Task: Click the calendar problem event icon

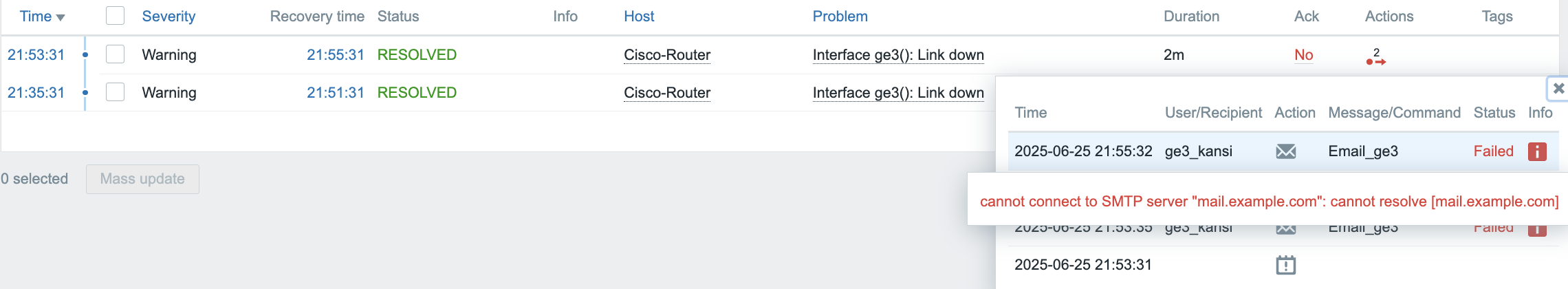Action: tap(1285, 265)
